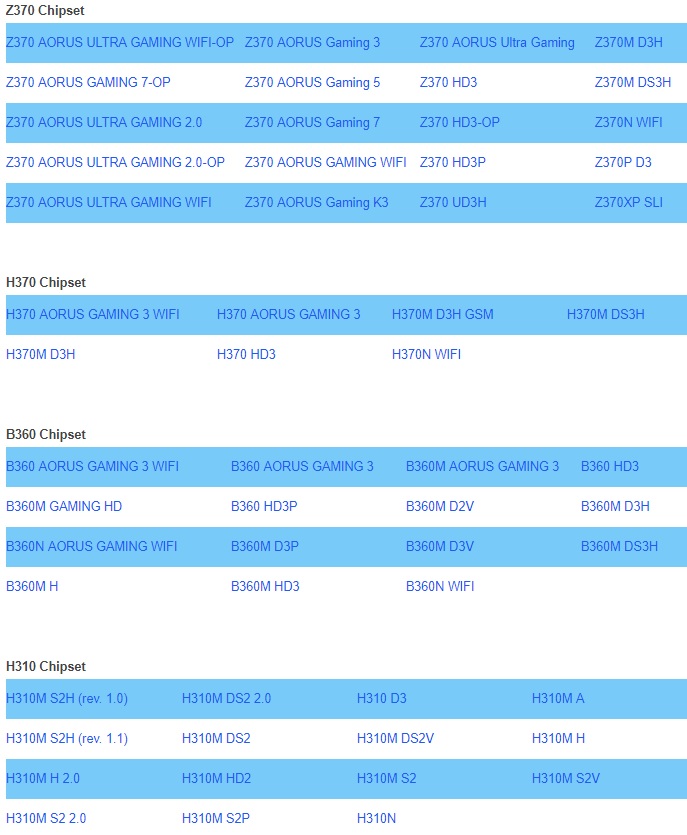The width and height of the screenshot is (687, 835).
Task: Select the Z370N WIFI link
Action: (629, 122)
